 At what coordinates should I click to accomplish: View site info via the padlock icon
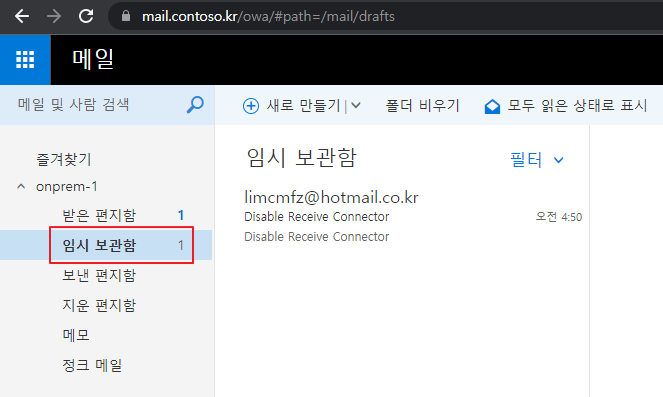(x=126, y=16)
